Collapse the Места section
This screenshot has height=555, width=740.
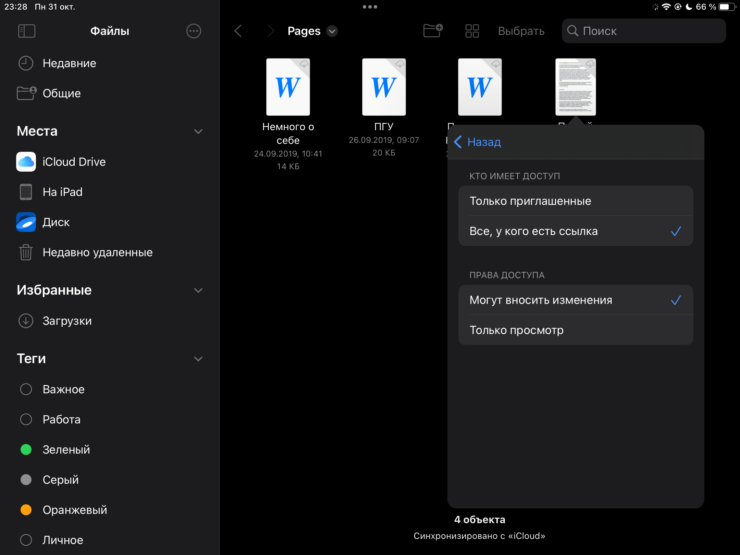tap(198, 131)
